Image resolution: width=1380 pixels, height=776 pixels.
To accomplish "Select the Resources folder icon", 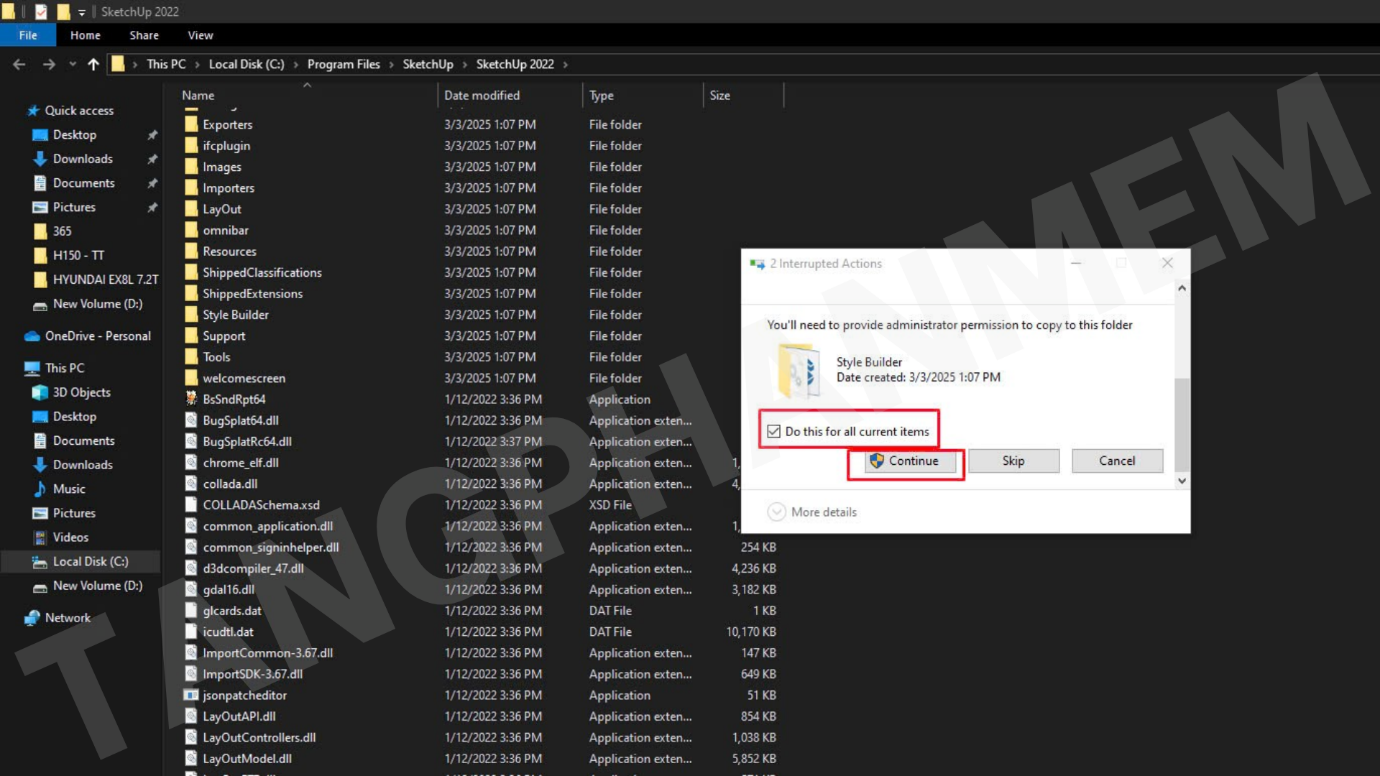I will click(x=192, y=252).
